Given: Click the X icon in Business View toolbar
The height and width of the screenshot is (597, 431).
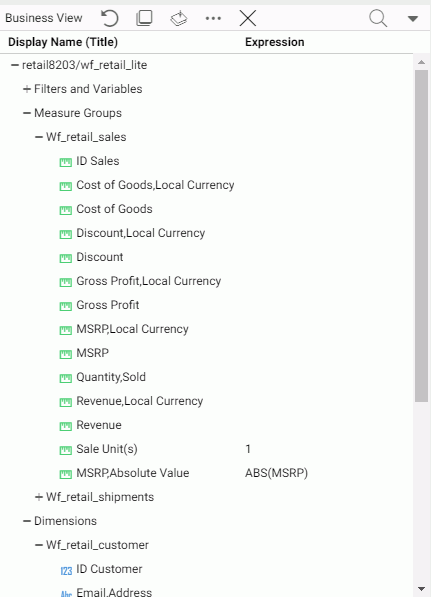Looking at the screenshot, I should 247,18.
